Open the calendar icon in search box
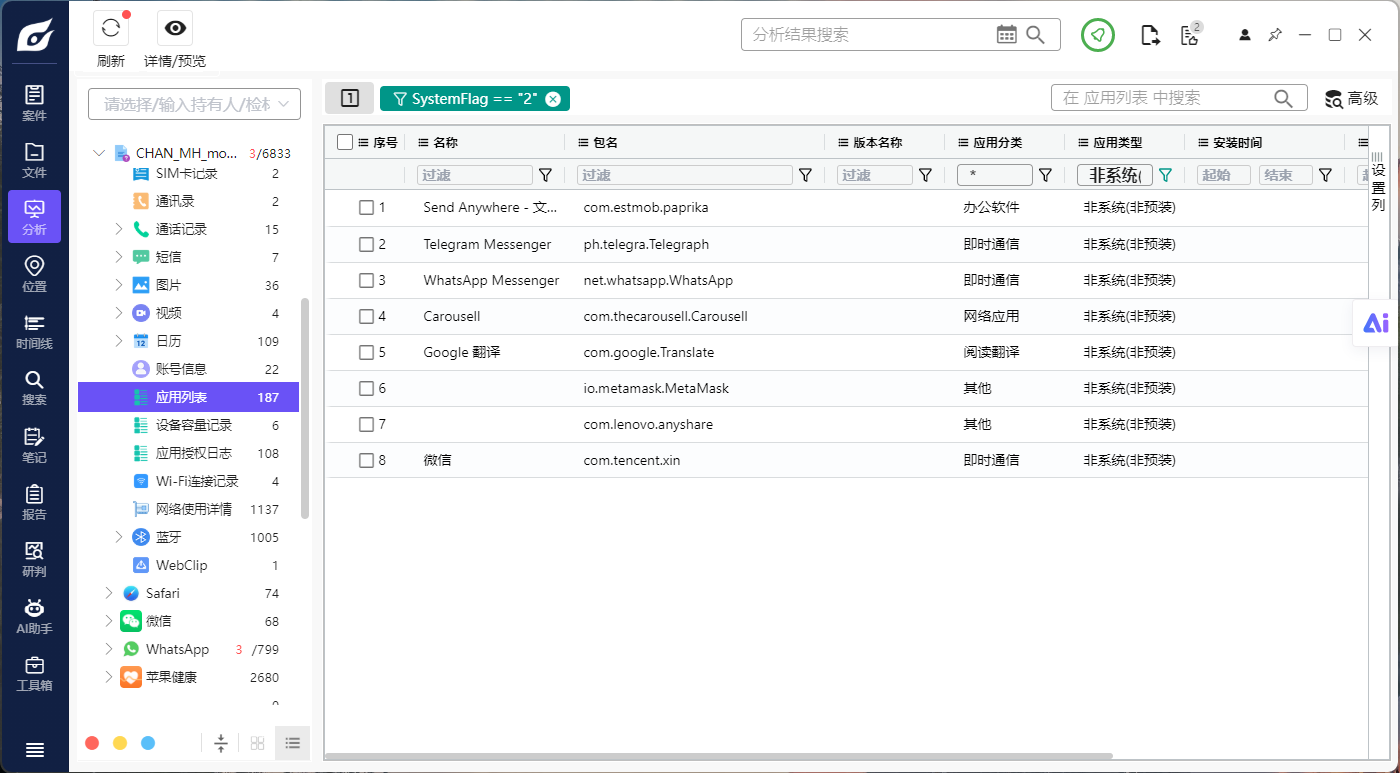Screen dimensions: 1400x773 (1007, 35)
